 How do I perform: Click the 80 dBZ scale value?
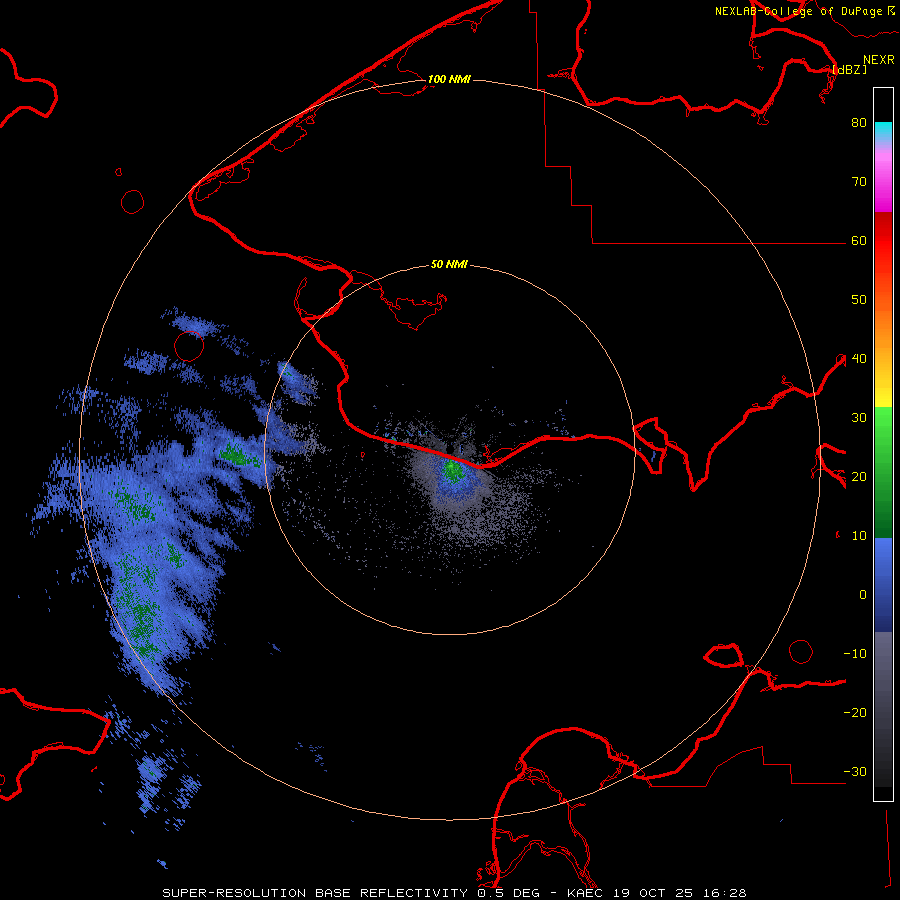(859, 122)
